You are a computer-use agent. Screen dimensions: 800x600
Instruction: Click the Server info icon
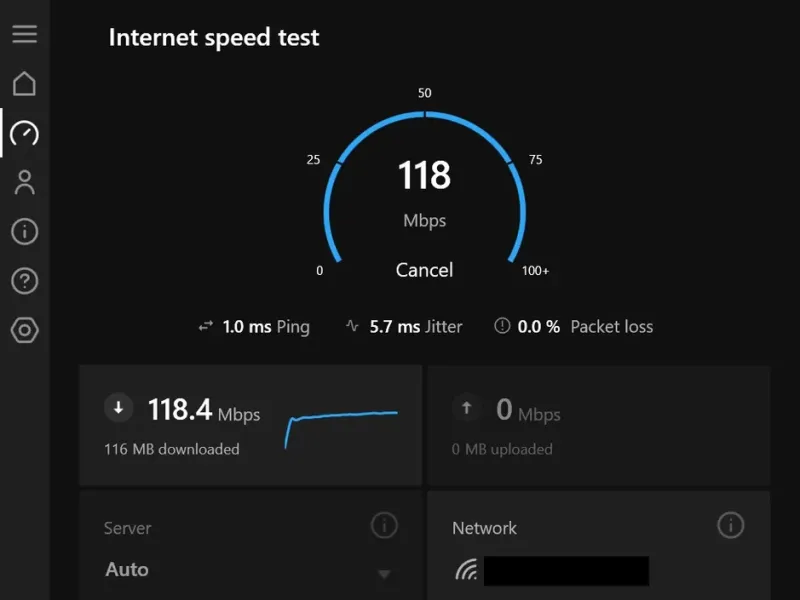384,525
